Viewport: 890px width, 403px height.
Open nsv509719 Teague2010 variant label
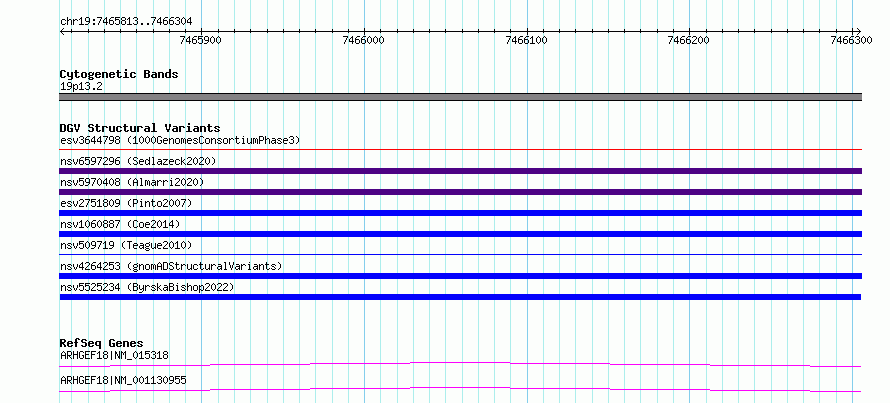[126, 245]
